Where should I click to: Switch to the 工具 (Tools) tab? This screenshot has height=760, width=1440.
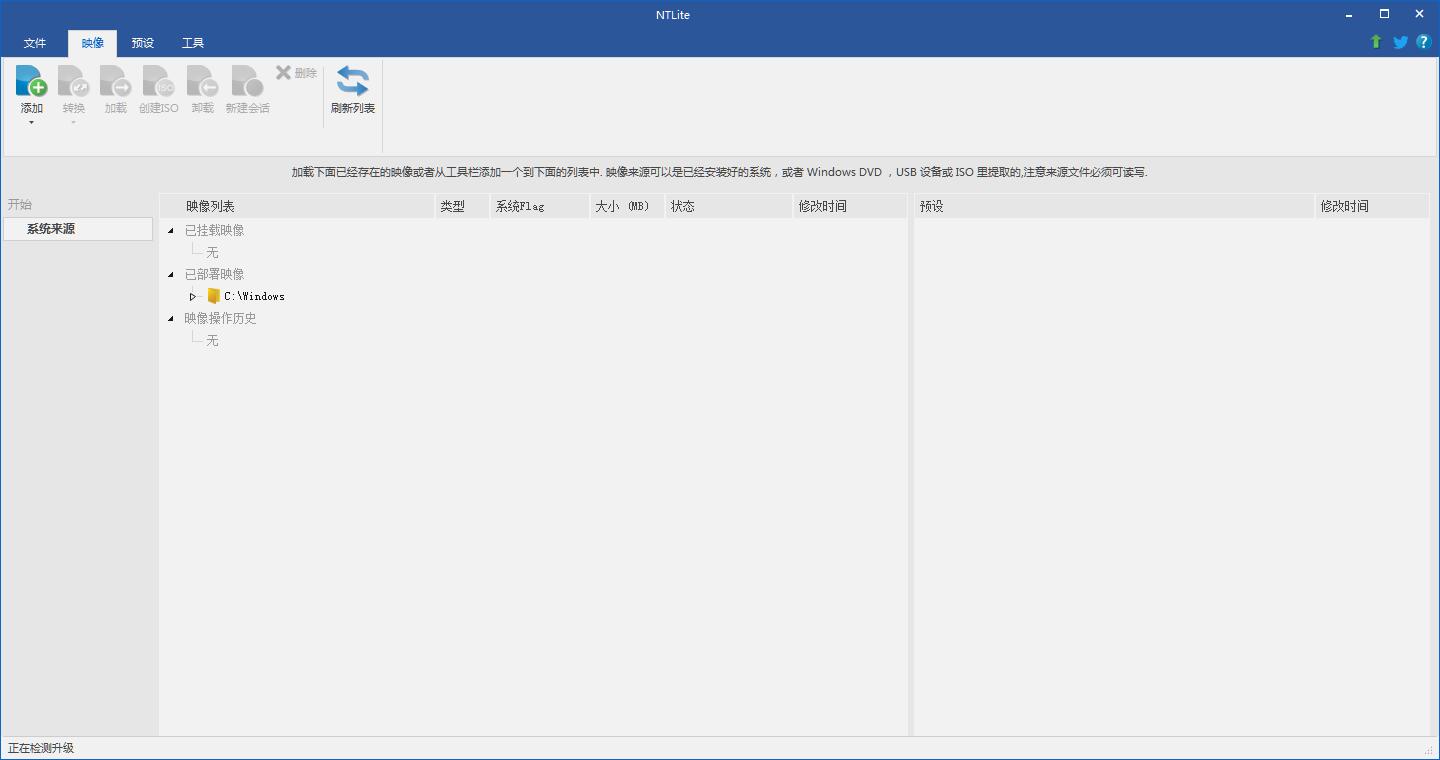[192, 42]
